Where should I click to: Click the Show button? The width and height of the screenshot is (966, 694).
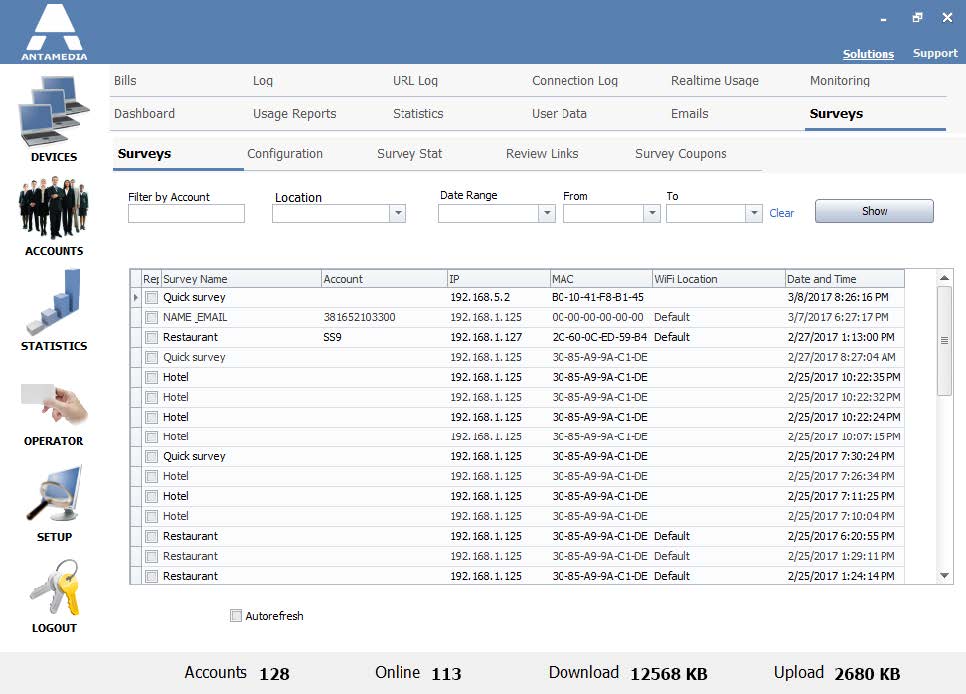coord(874,211)
